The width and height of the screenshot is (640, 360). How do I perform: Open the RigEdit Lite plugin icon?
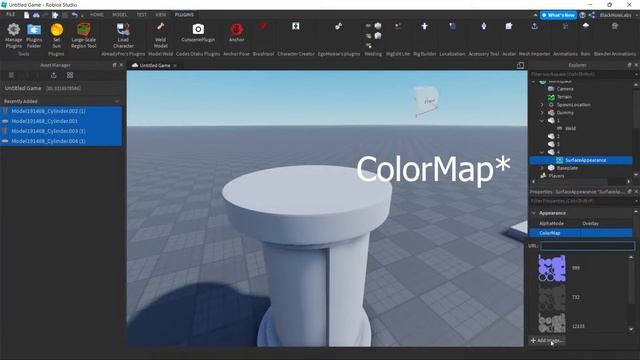[x=398, y=26]
